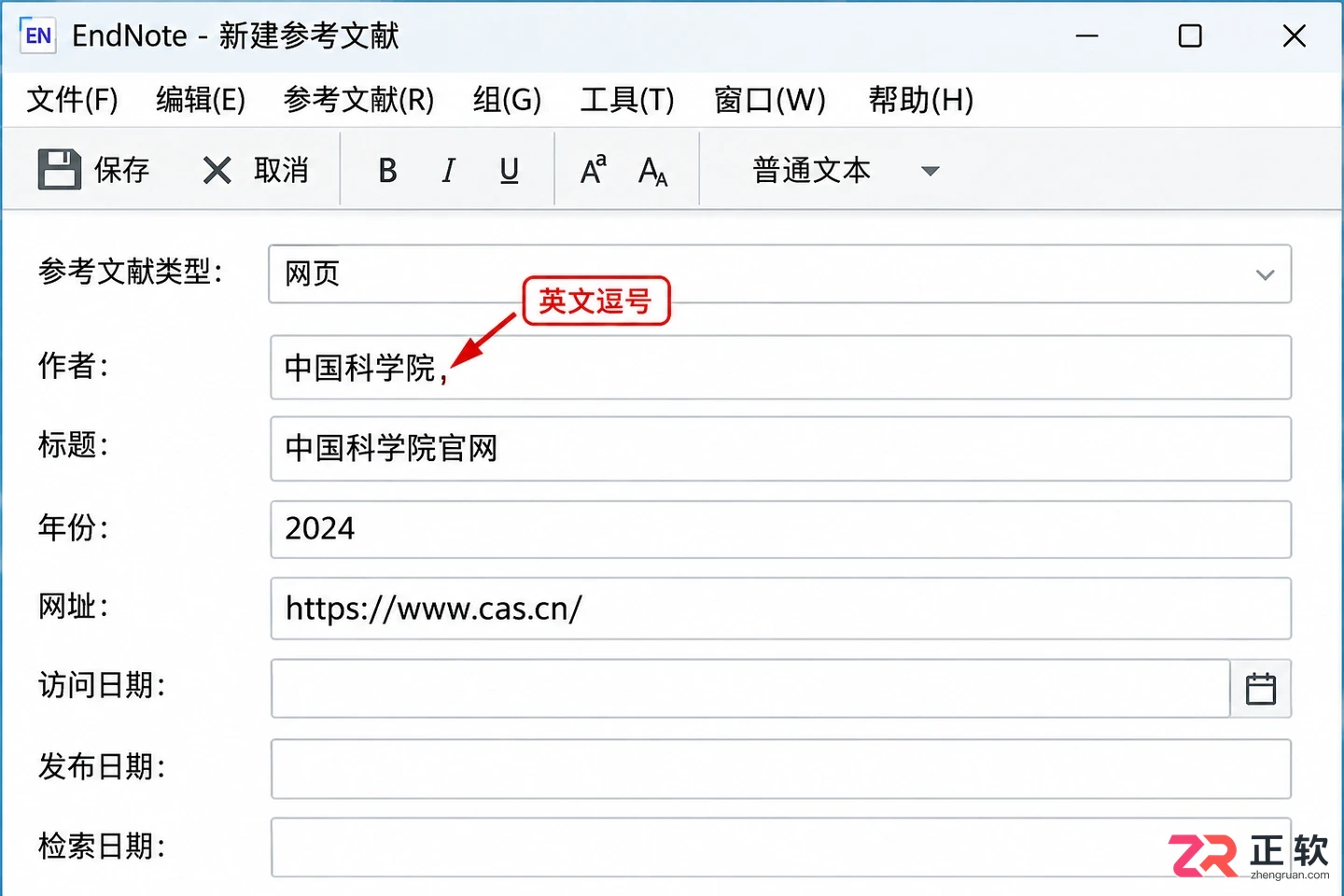Open the 窗口(W) menu
Image resolution: width=1344 pixels, height=896 pixels.
[x=770, y=99]
